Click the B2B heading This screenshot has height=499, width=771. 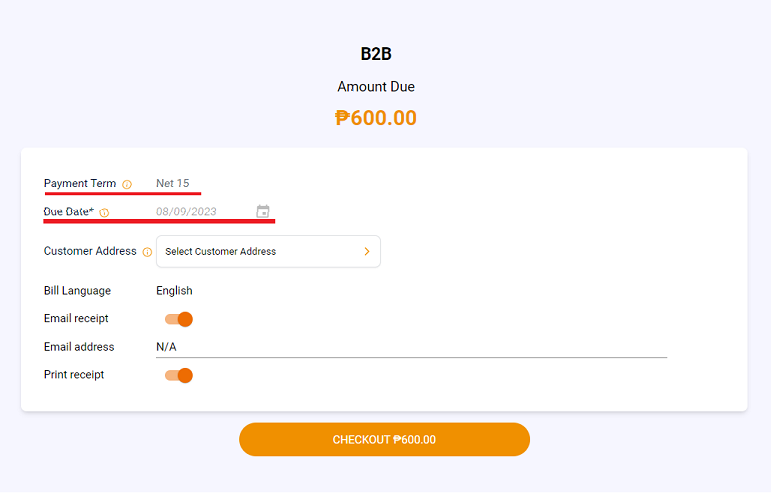click(x=376, y=54)
